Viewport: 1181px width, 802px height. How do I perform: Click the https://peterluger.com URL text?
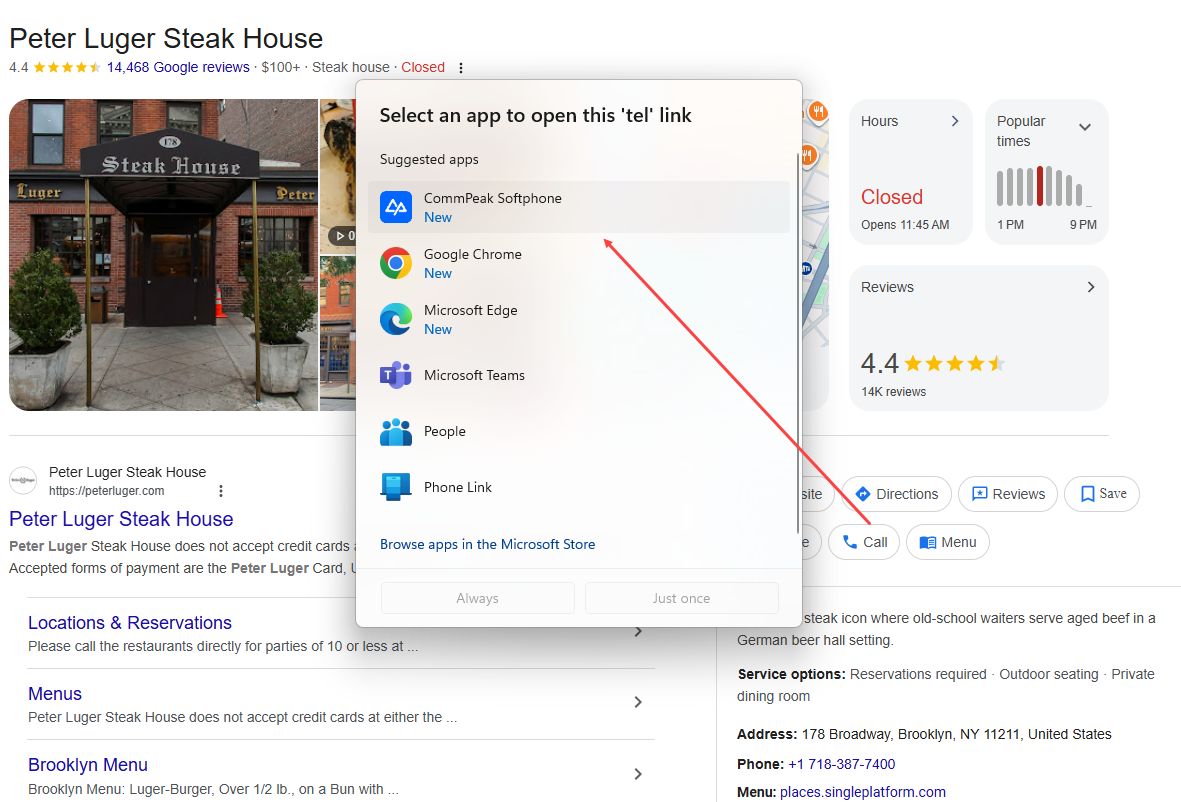107,491
